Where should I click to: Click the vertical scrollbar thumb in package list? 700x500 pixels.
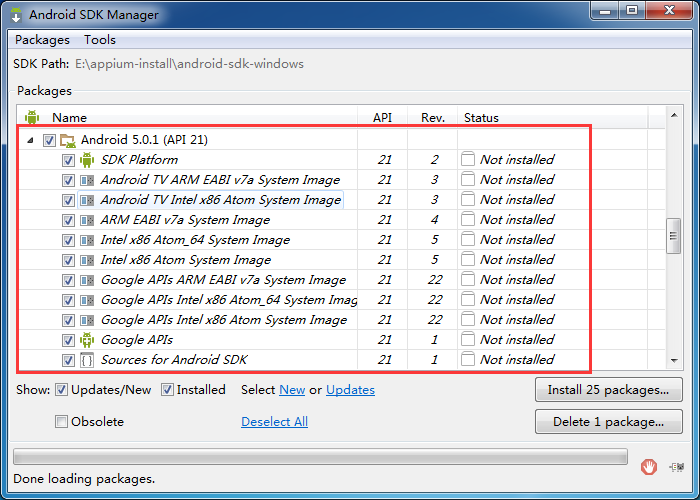point(674,236)
